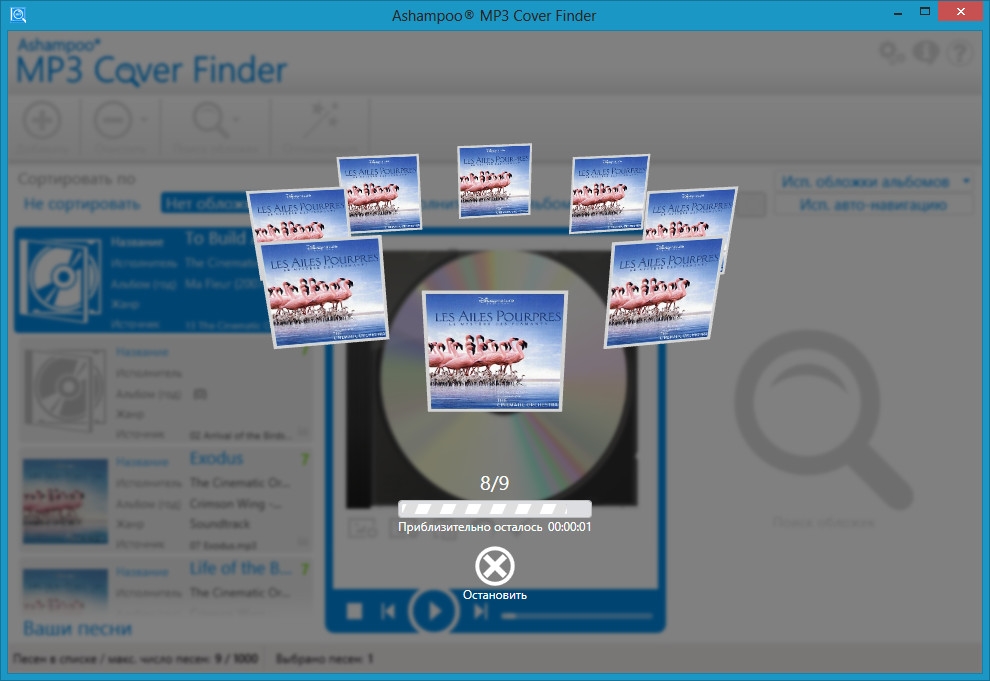
Task: Stop the cover search with Остановить
Action: (494, 573)
